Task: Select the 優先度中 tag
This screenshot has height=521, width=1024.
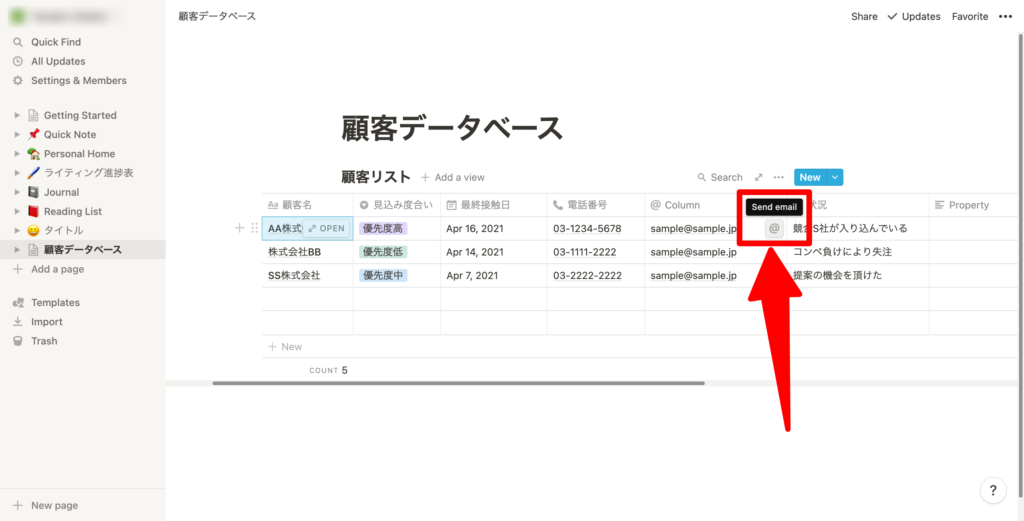Action: [x=383, y=276]
